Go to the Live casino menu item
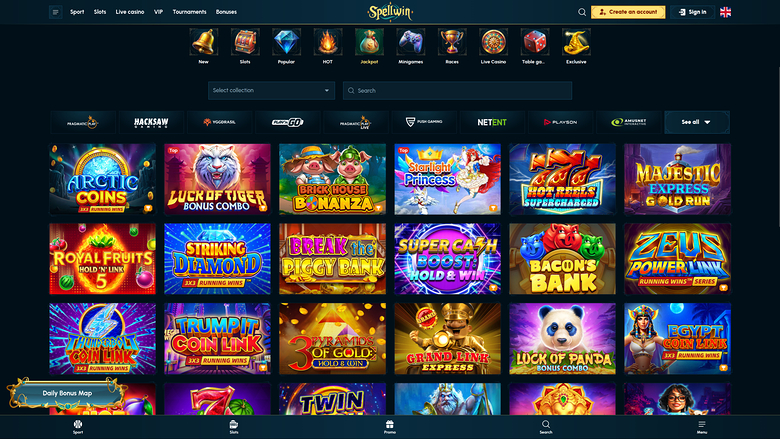The height and width of the screenshot is (439, 780). (130, 12)
